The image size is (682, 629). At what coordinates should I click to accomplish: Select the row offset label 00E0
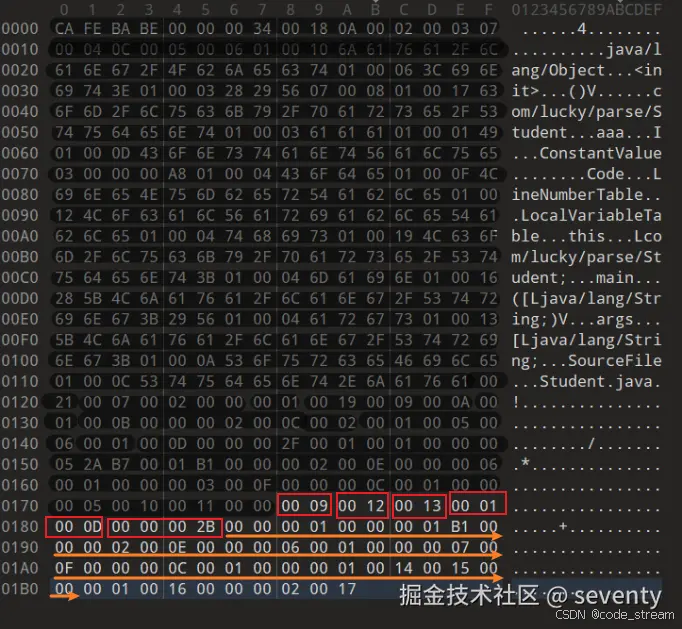tap(20, 319)
